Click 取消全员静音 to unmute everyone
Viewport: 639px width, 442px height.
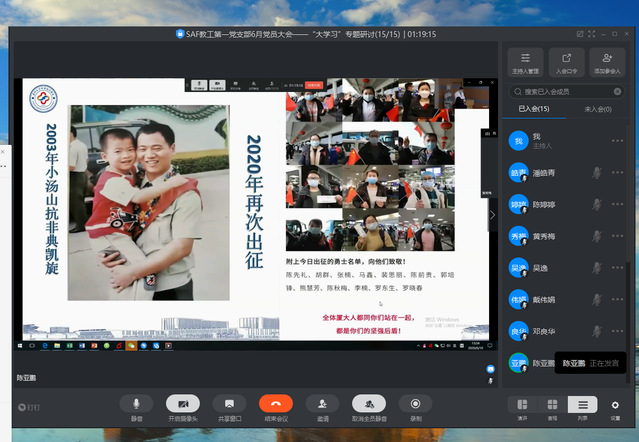[369, 404]
